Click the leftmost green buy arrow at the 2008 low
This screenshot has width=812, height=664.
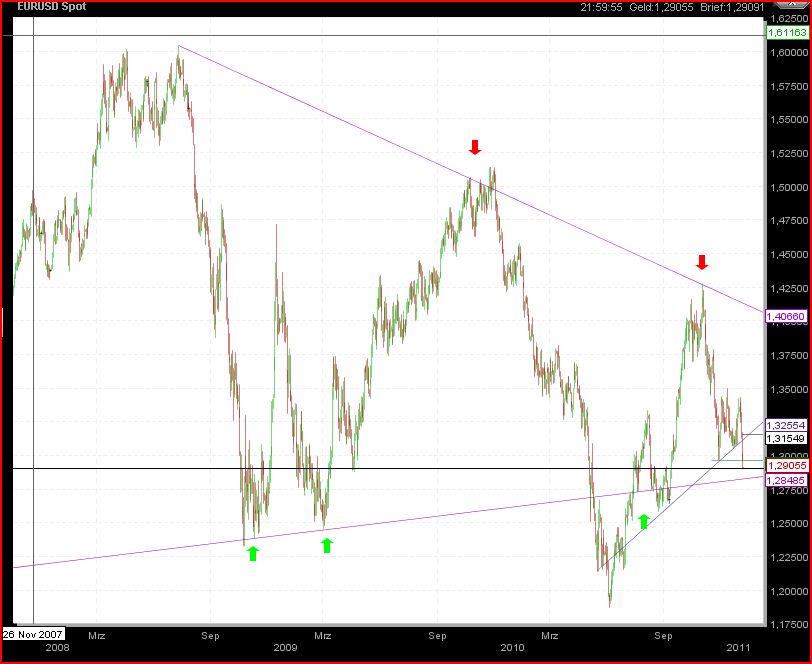click(253, 553)
